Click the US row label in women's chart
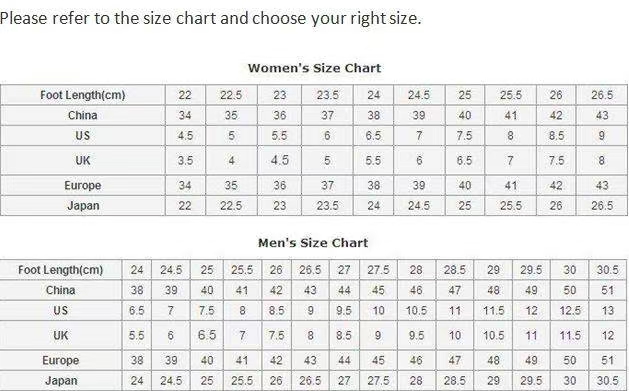The width and height of the screenshot is (629, 391). (83, 136)
